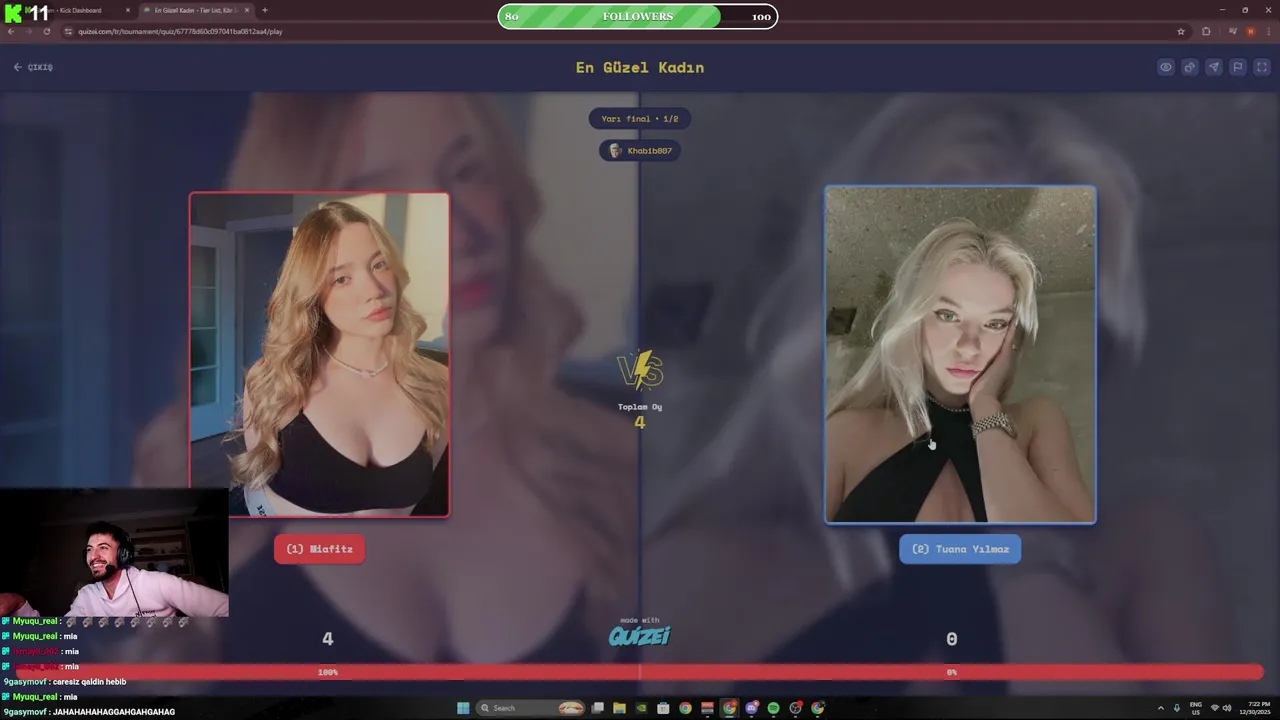Bookmark this page with the star icon
Viewport: 1280px width, 720px height.
[x=1181, y=31]
